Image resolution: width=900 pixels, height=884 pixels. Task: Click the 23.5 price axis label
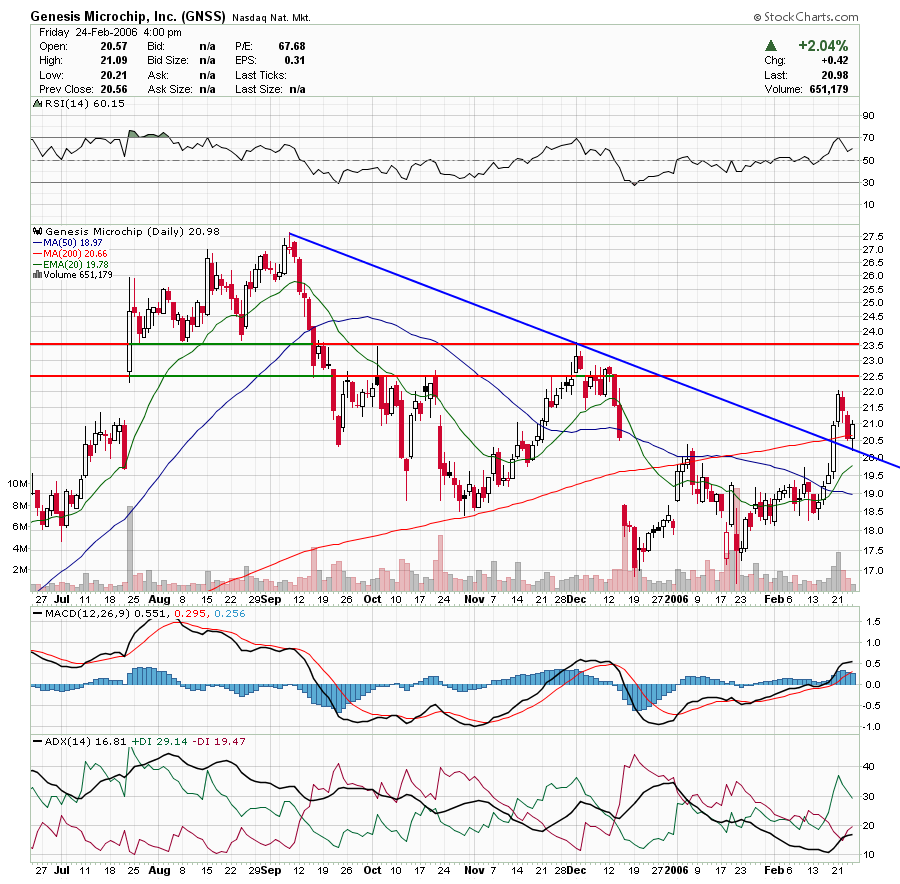873,346
